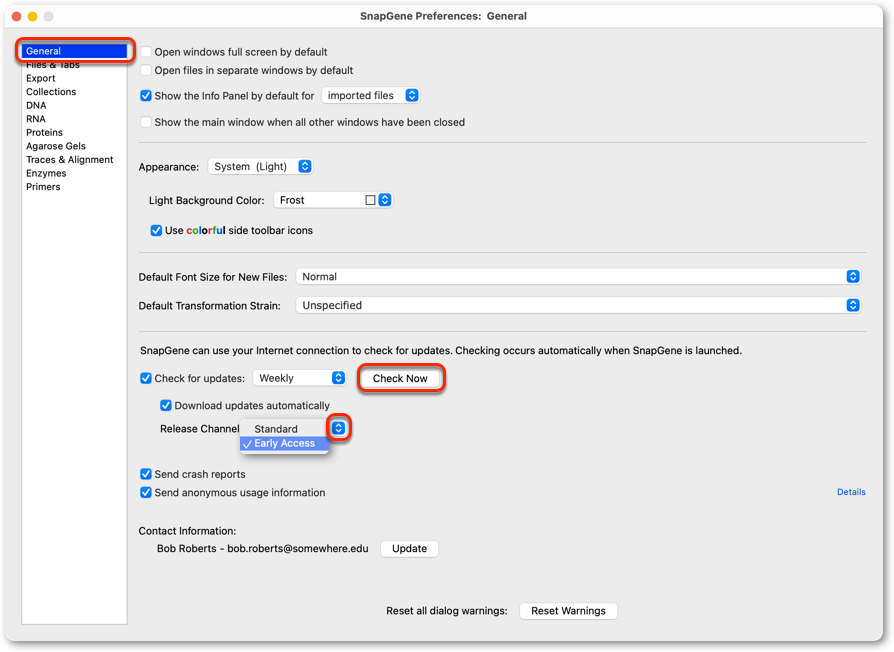Click the Transformation Strain arrow icon
Screen dimensions: 894x652
pos(853,305)
